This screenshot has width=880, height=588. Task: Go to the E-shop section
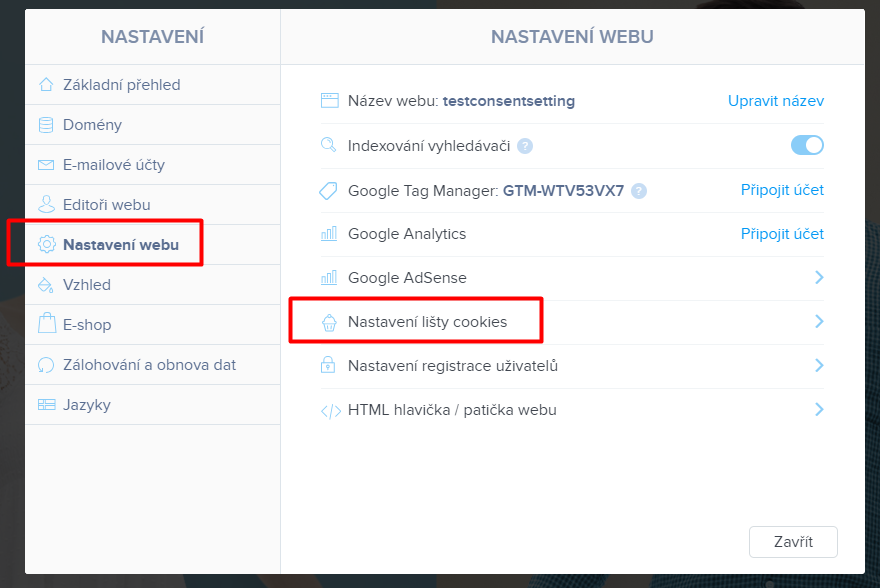pyautogui.click(x=153, y=325)
